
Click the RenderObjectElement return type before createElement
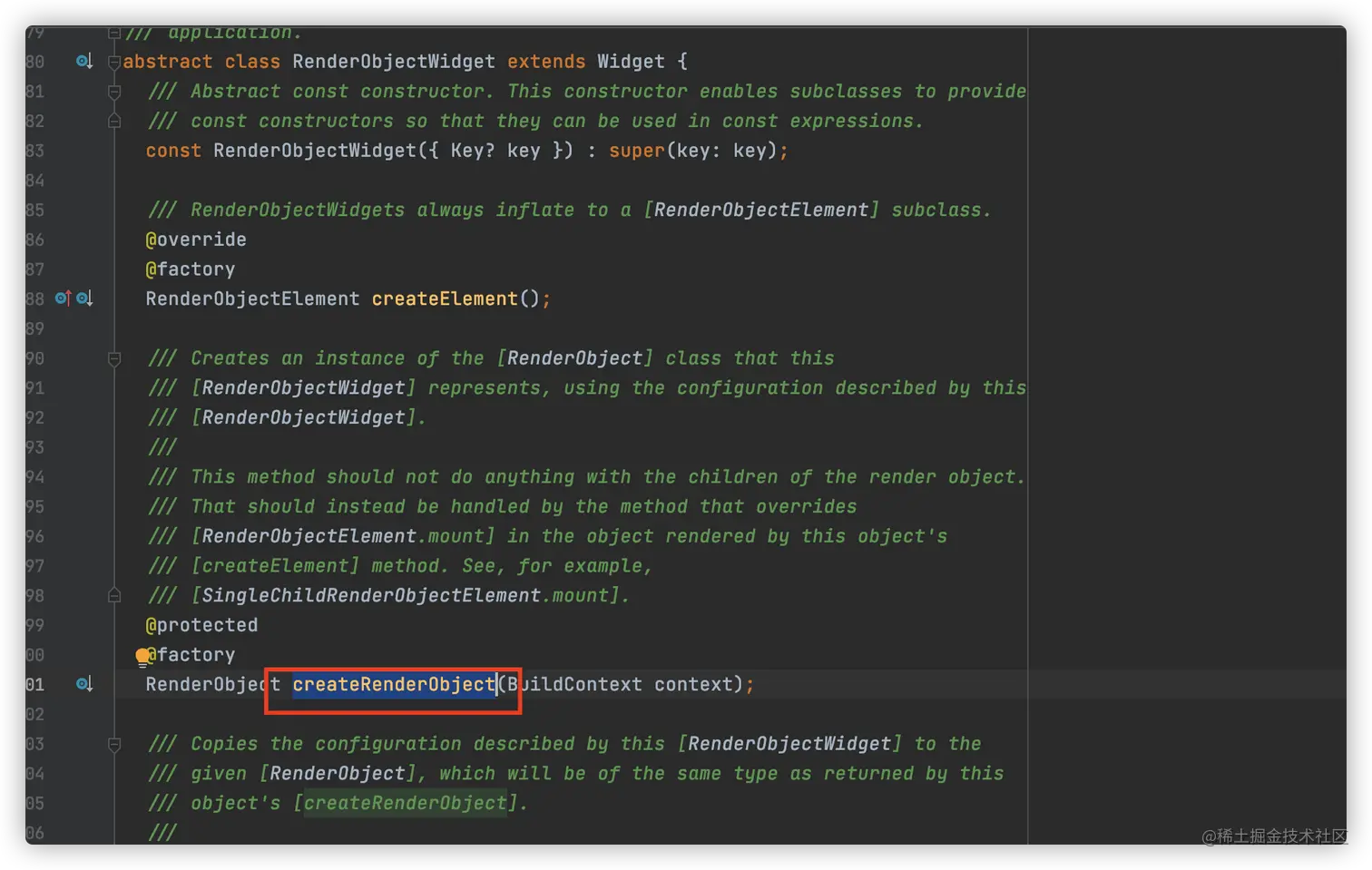[252, 298]
